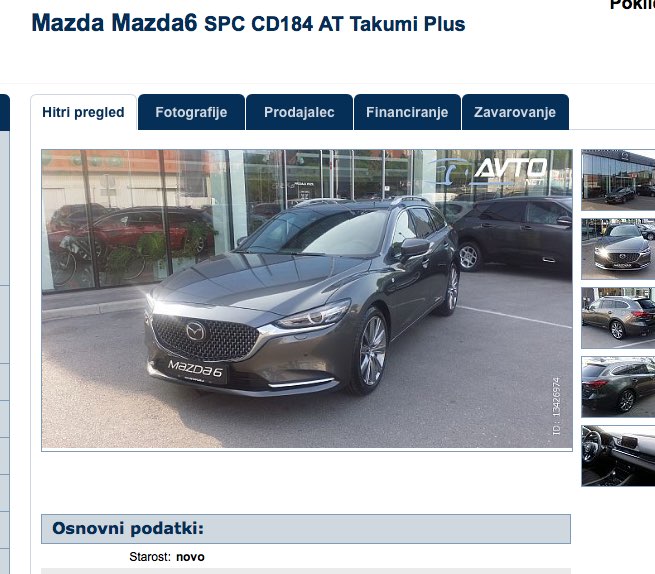Switch to the Fotografije tab

point(191,112)
